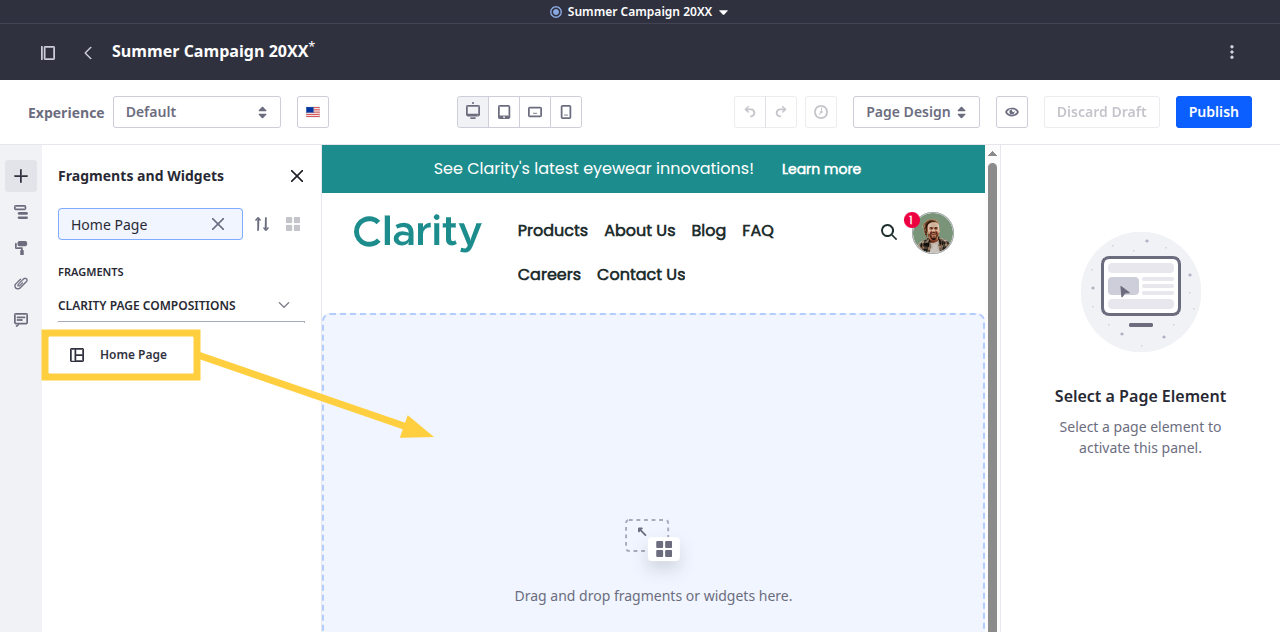This screenshot has height=632, width=1280.
Task: Collapse the Clarity Page Compositions section
Action: tap(284, 305)
